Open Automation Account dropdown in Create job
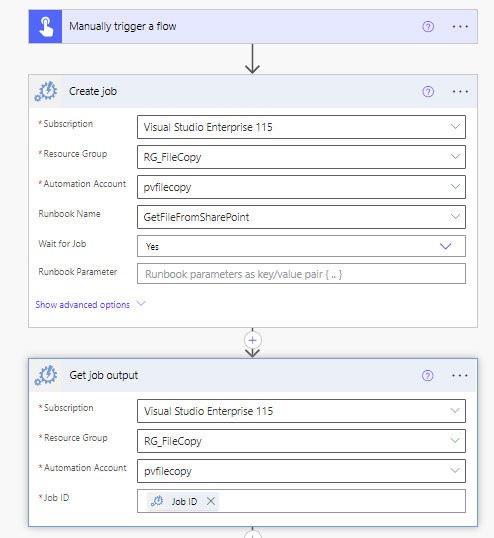 pos(301,187)
